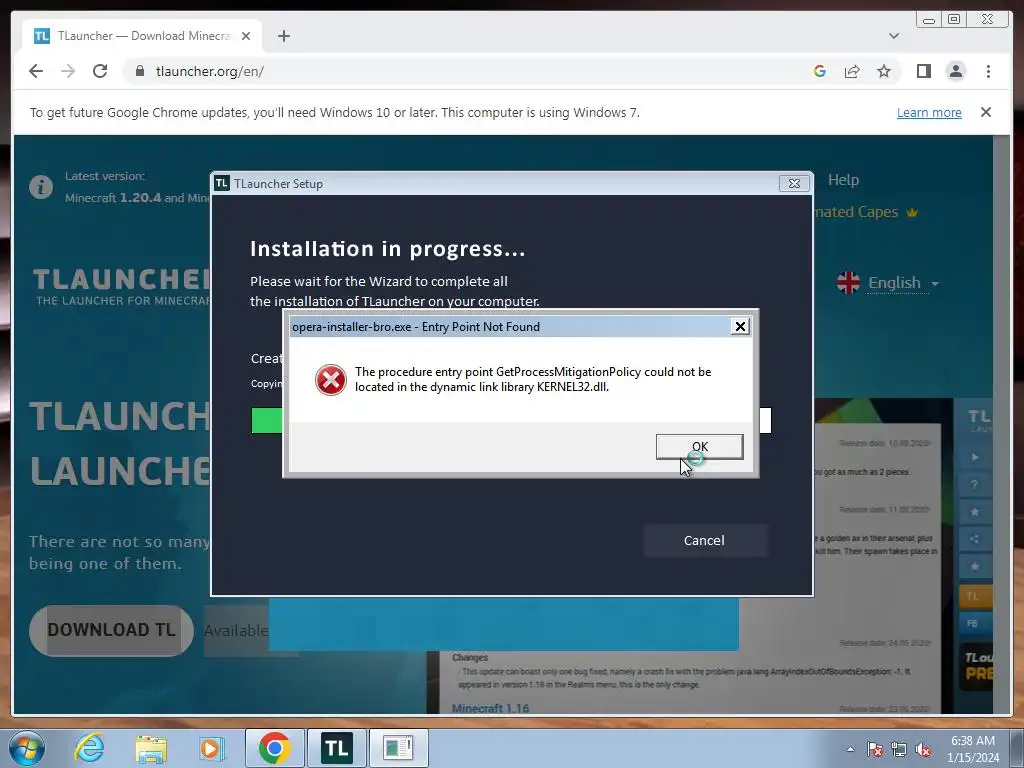Open the network status tray icon
This screenshot has width=1024, height=768.
[x=899, y=749]
